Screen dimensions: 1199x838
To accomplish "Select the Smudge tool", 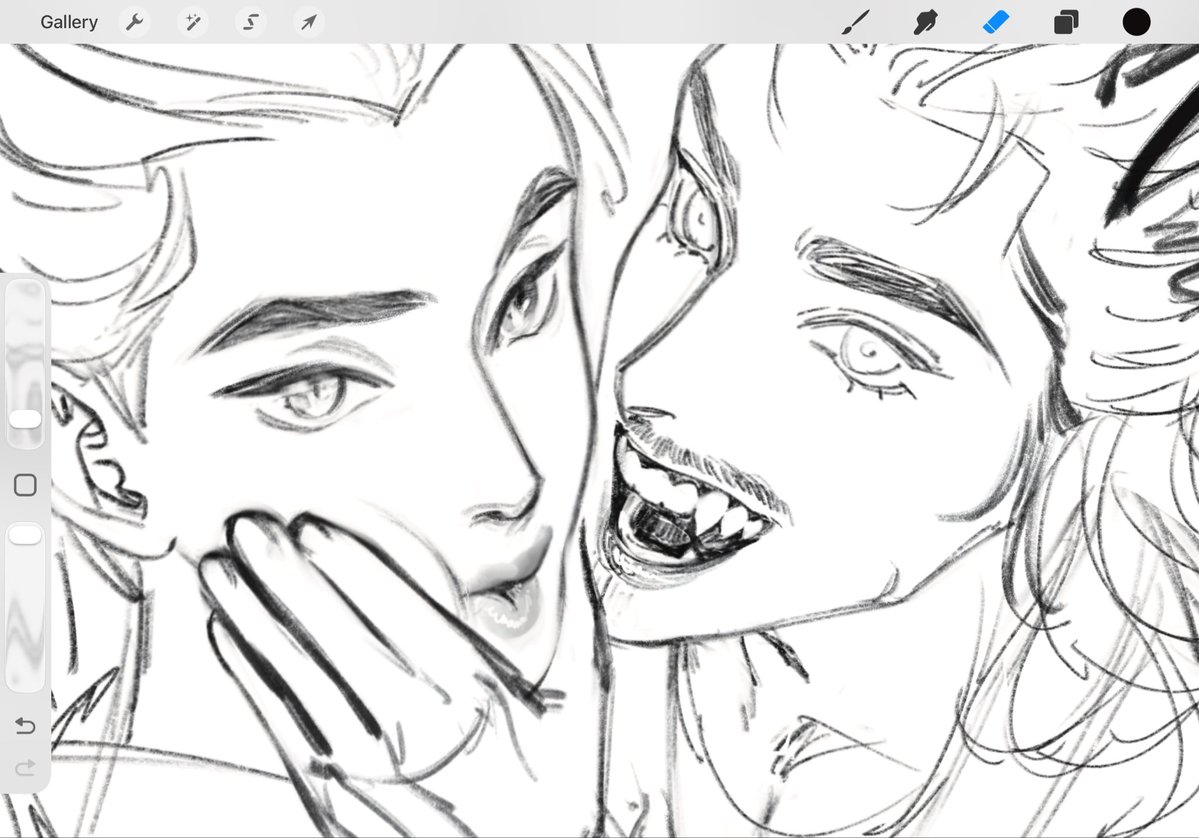I will [x=925, y=22].
